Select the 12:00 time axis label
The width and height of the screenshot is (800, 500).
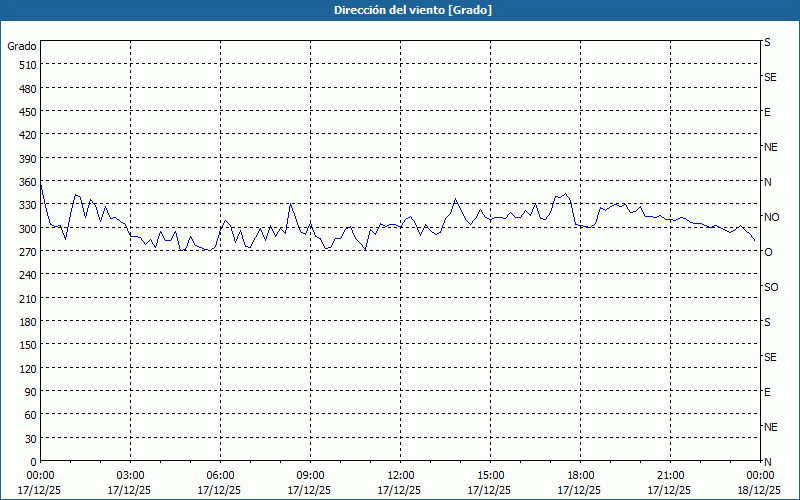pyautogui.click(x=400, y=475)
